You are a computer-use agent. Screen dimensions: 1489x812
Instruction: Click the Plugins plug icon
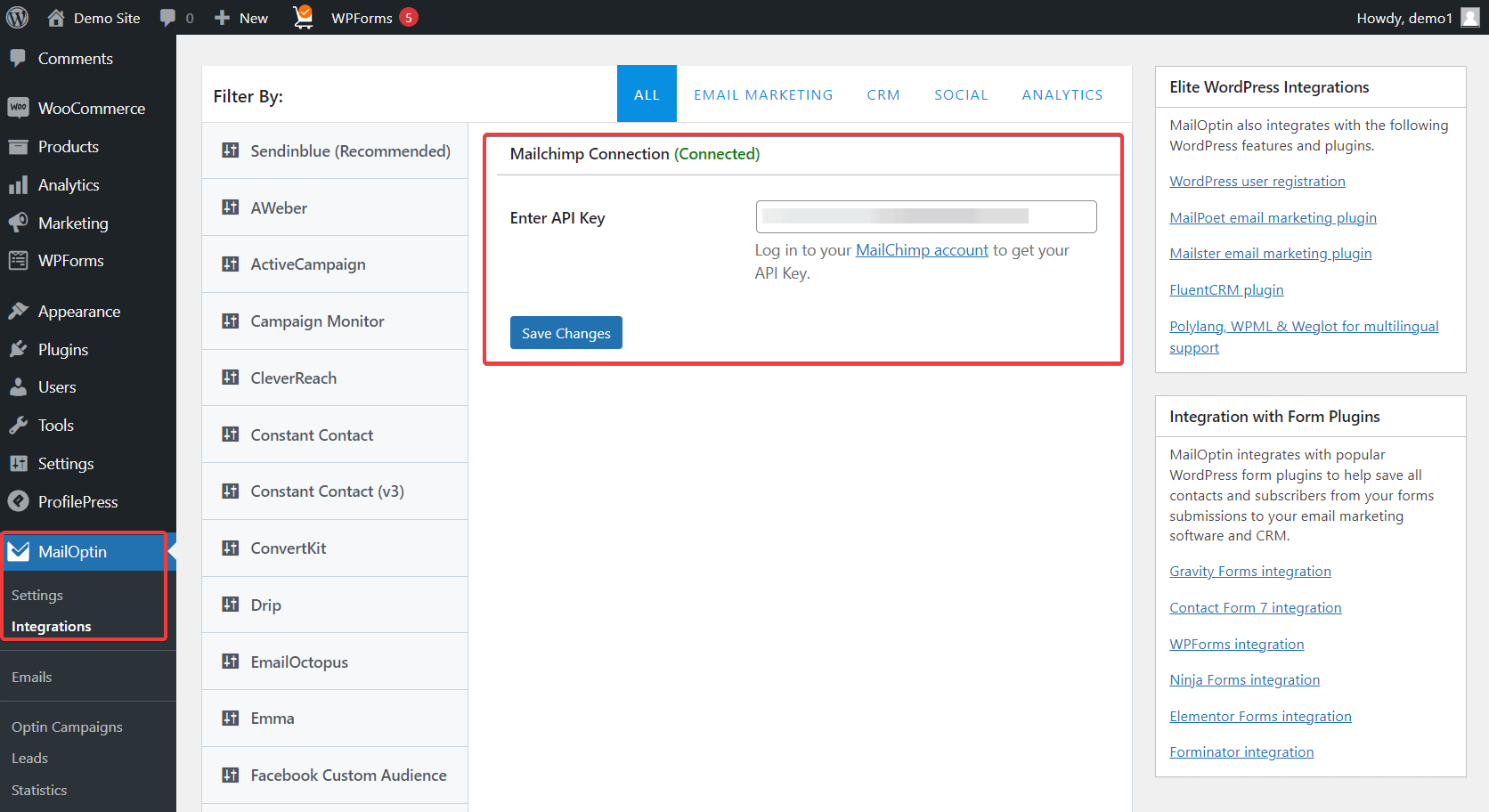click(18, 349)
